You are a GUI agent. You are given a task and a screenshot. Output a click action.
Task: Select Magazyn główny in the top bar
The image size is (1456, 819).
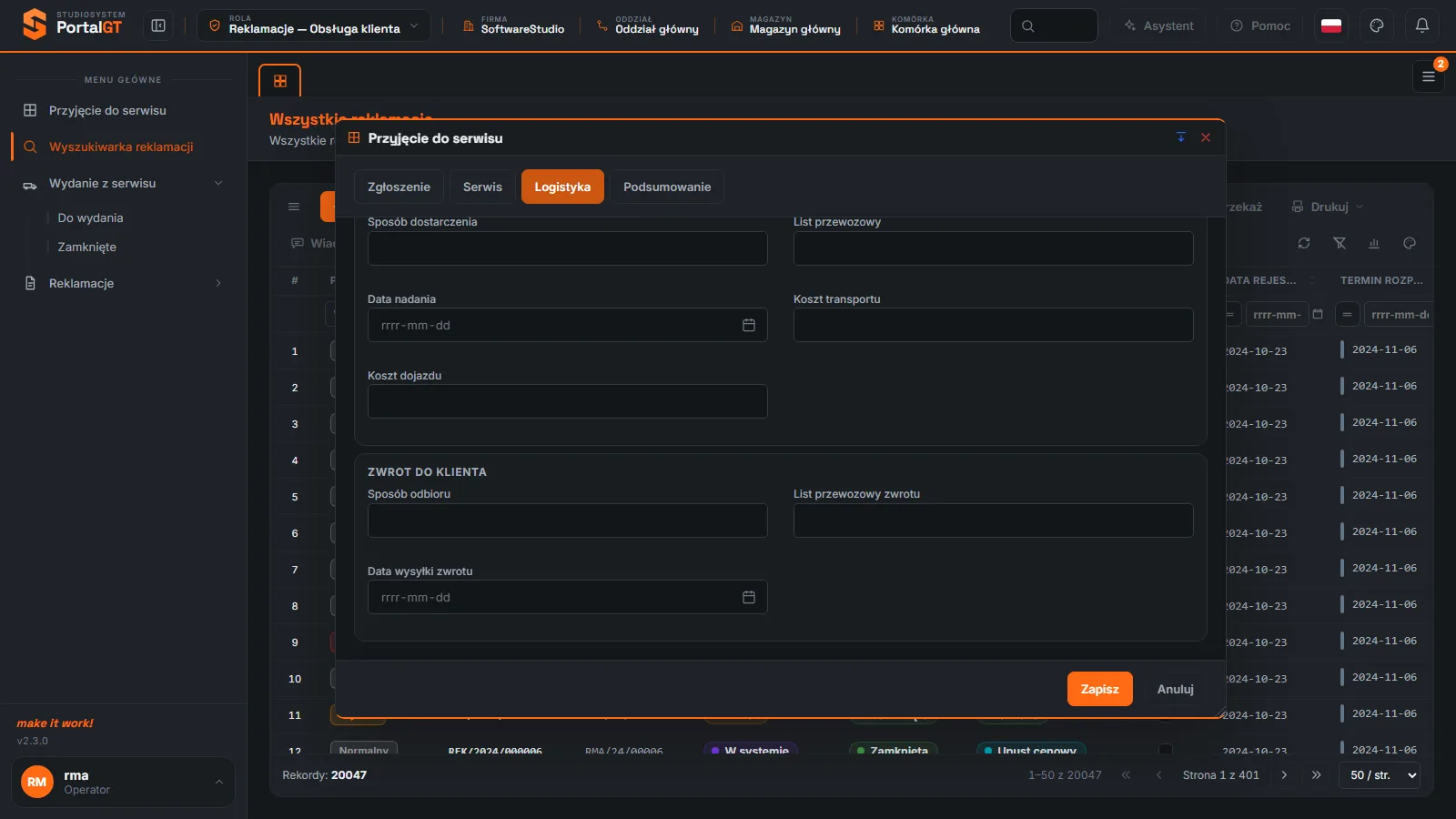click(x=785, y=25)
